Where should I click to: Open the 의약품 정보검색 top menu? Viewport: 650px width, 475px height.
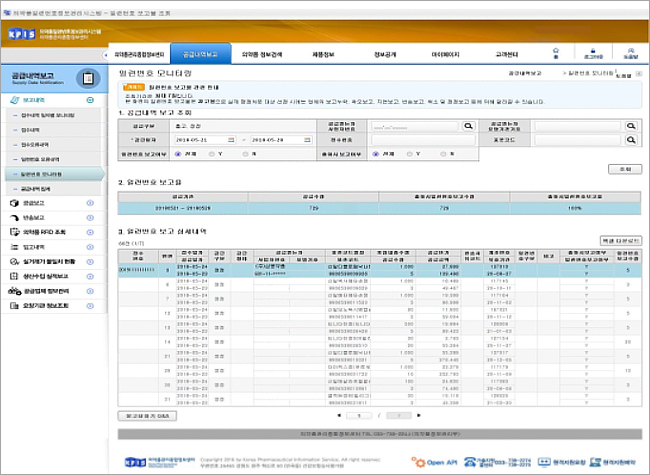[x=262, y=54]
